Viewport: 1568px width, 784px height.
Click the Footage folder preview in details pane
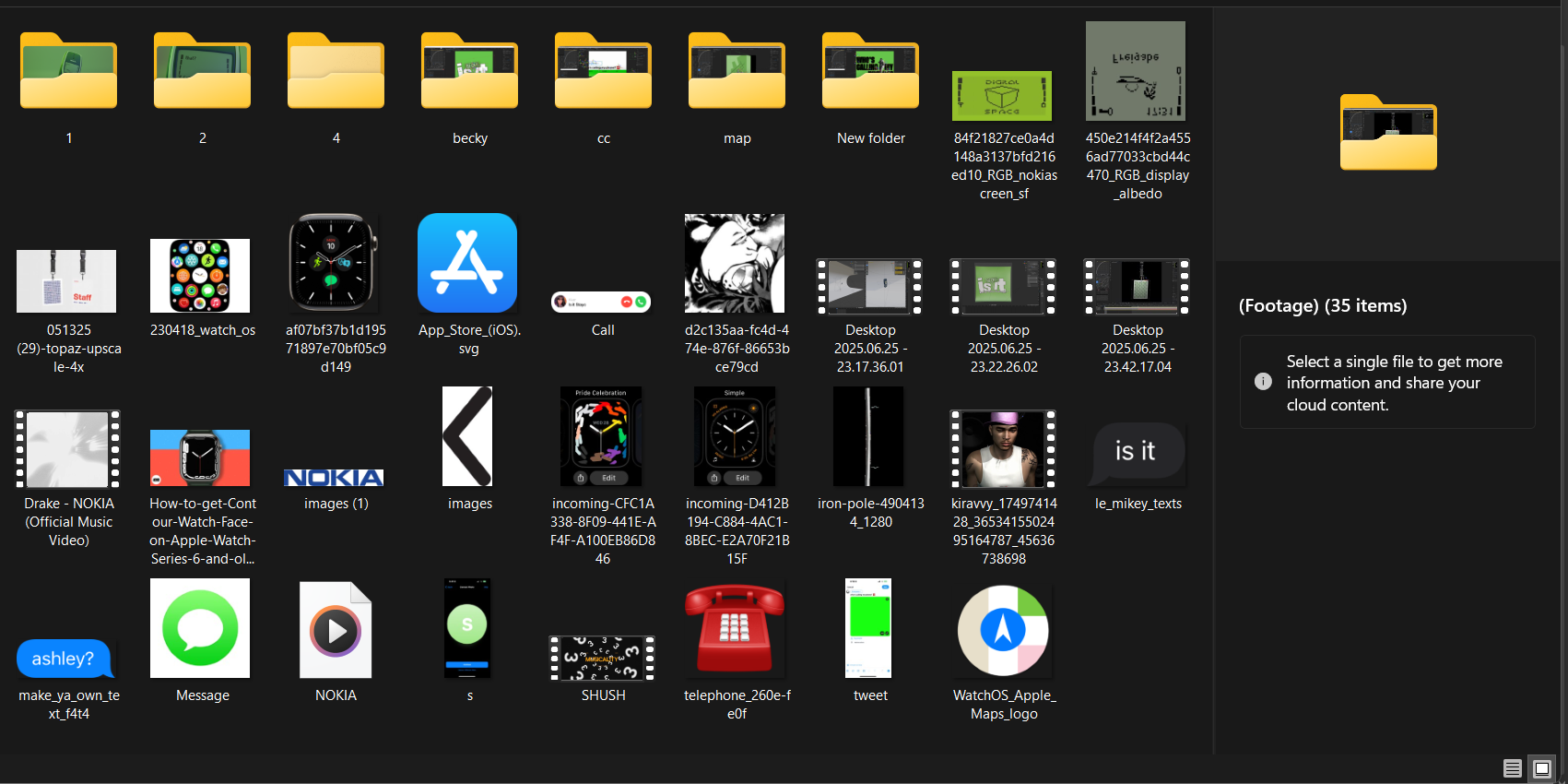point(1388,133)
